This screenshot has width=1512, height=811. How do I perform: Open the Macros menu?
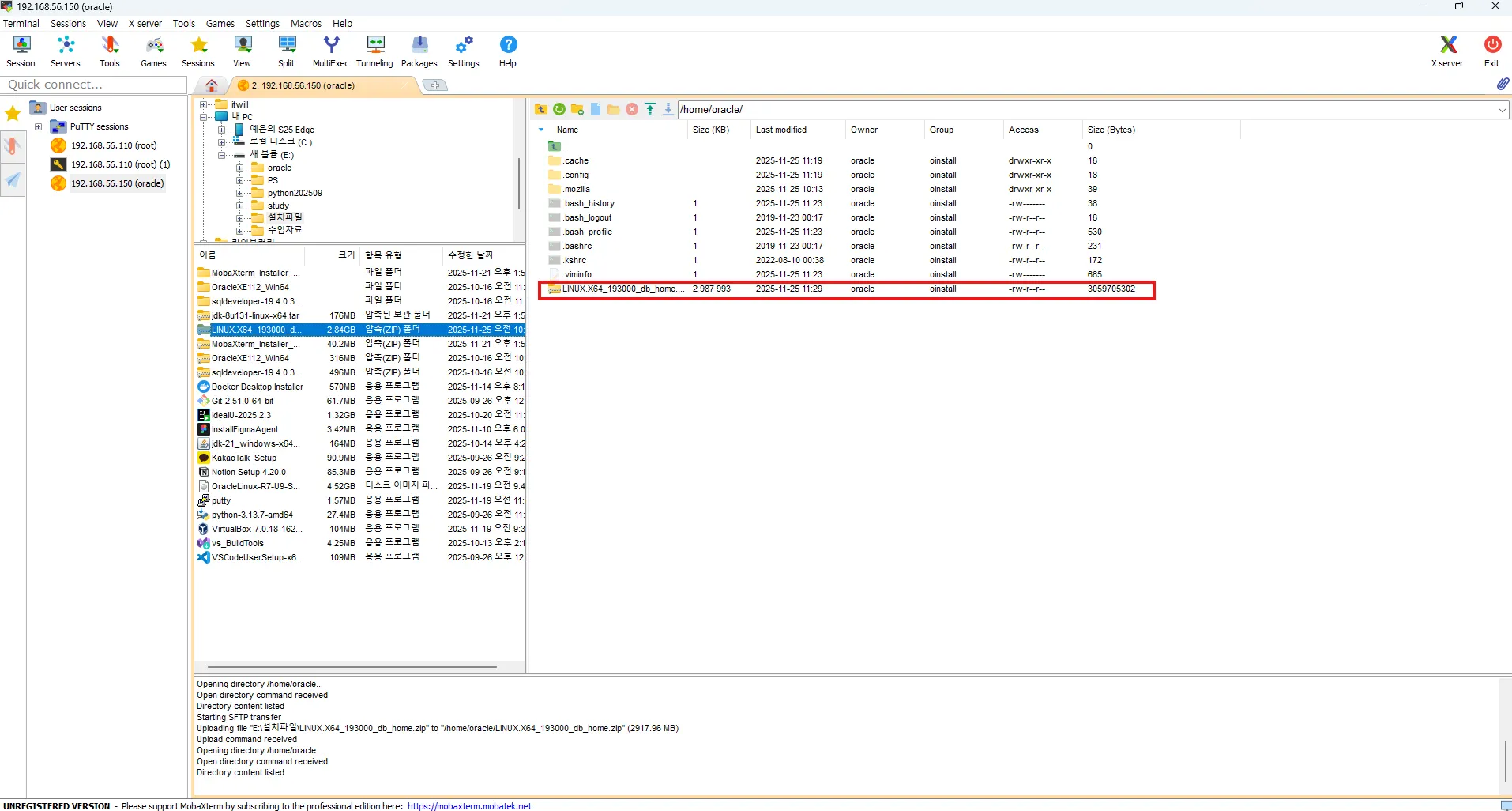pos(306,24)
